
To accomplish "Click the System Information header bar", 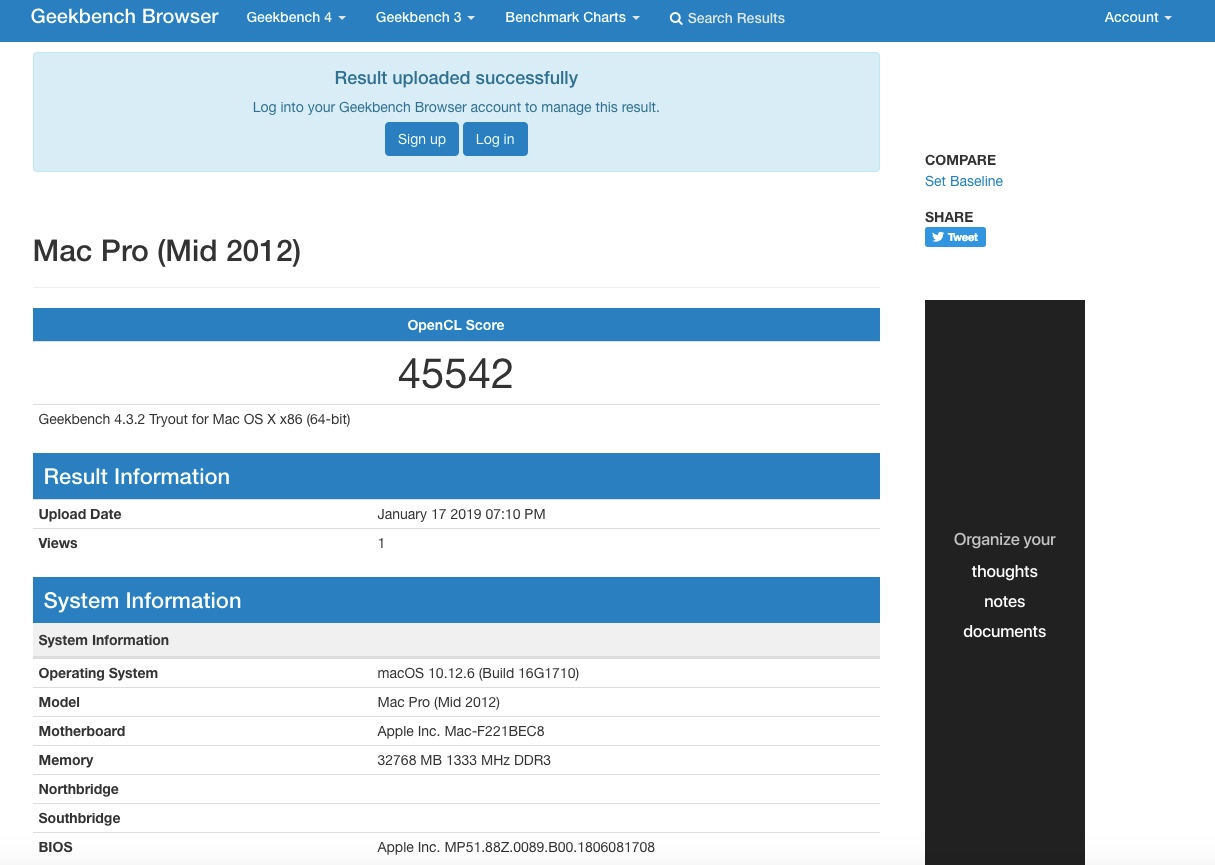I will coord(456,600).
